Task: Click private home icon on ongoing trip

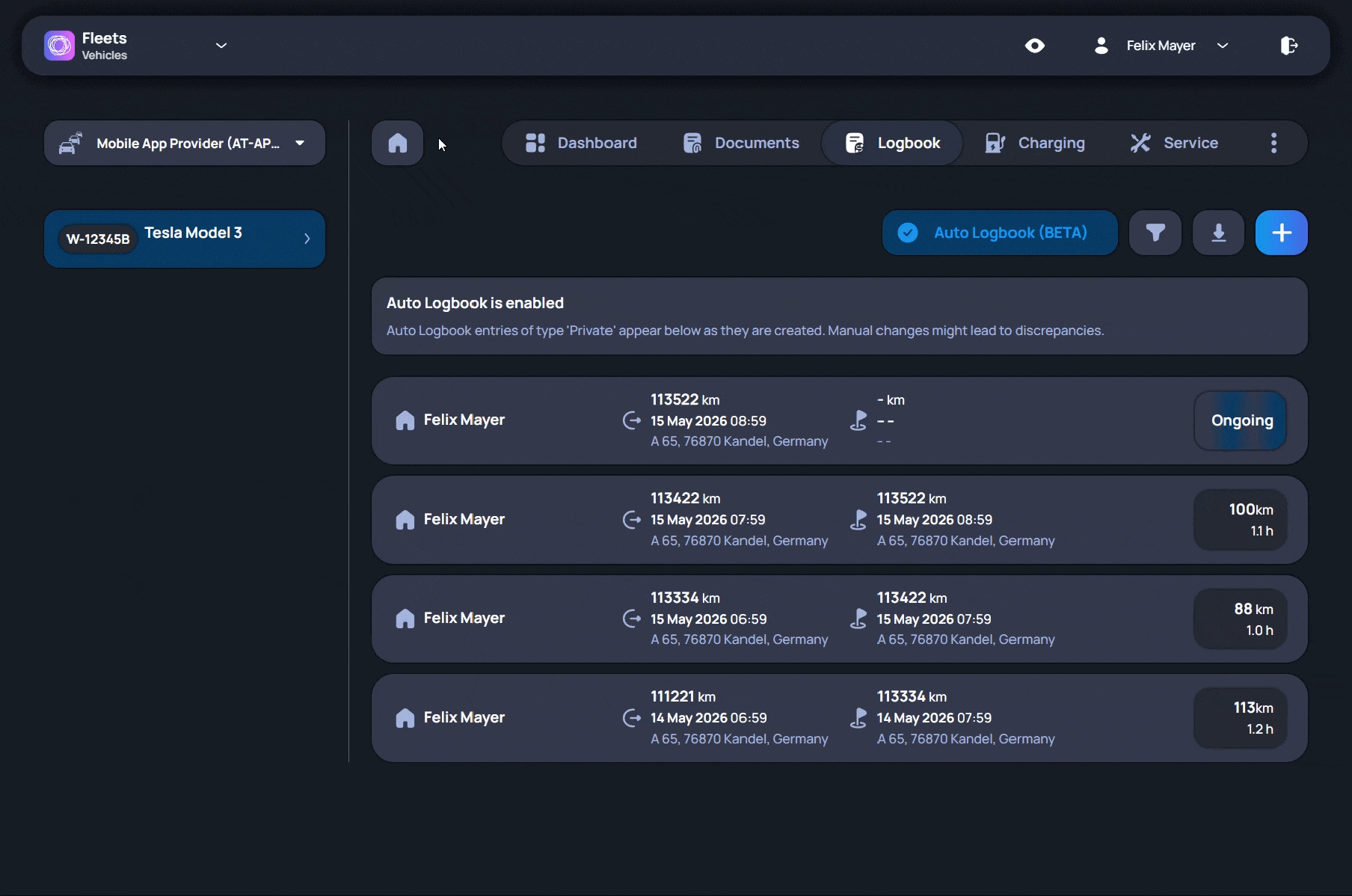Action: click(x=405, y=420)
